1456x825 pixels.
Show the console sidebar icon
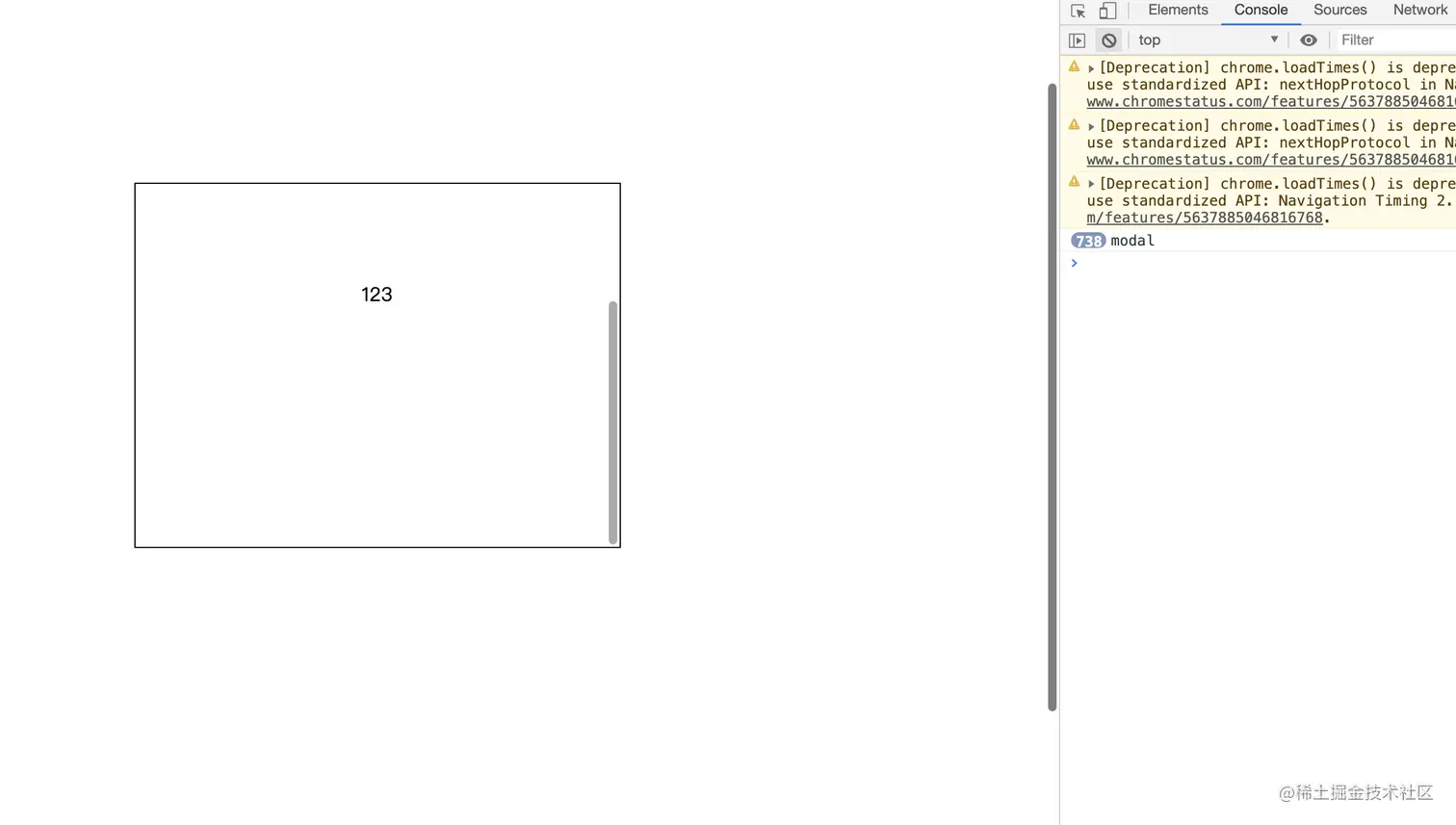[1078, 40]
